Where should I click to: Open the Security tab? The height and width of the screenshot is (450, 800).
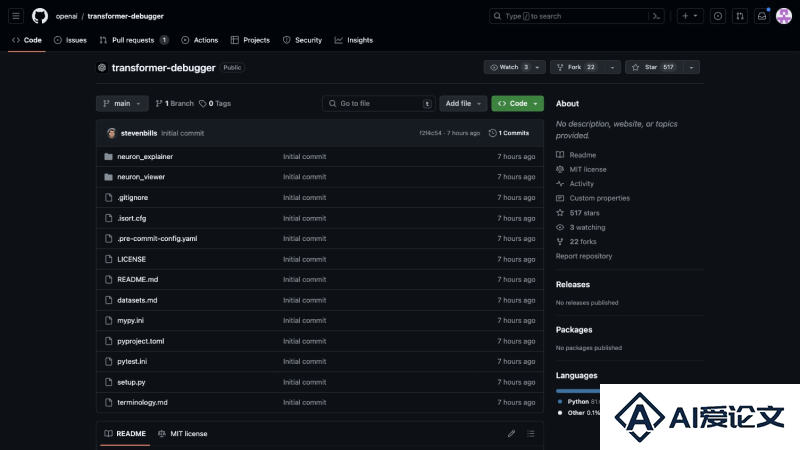(x=303, y=40)
